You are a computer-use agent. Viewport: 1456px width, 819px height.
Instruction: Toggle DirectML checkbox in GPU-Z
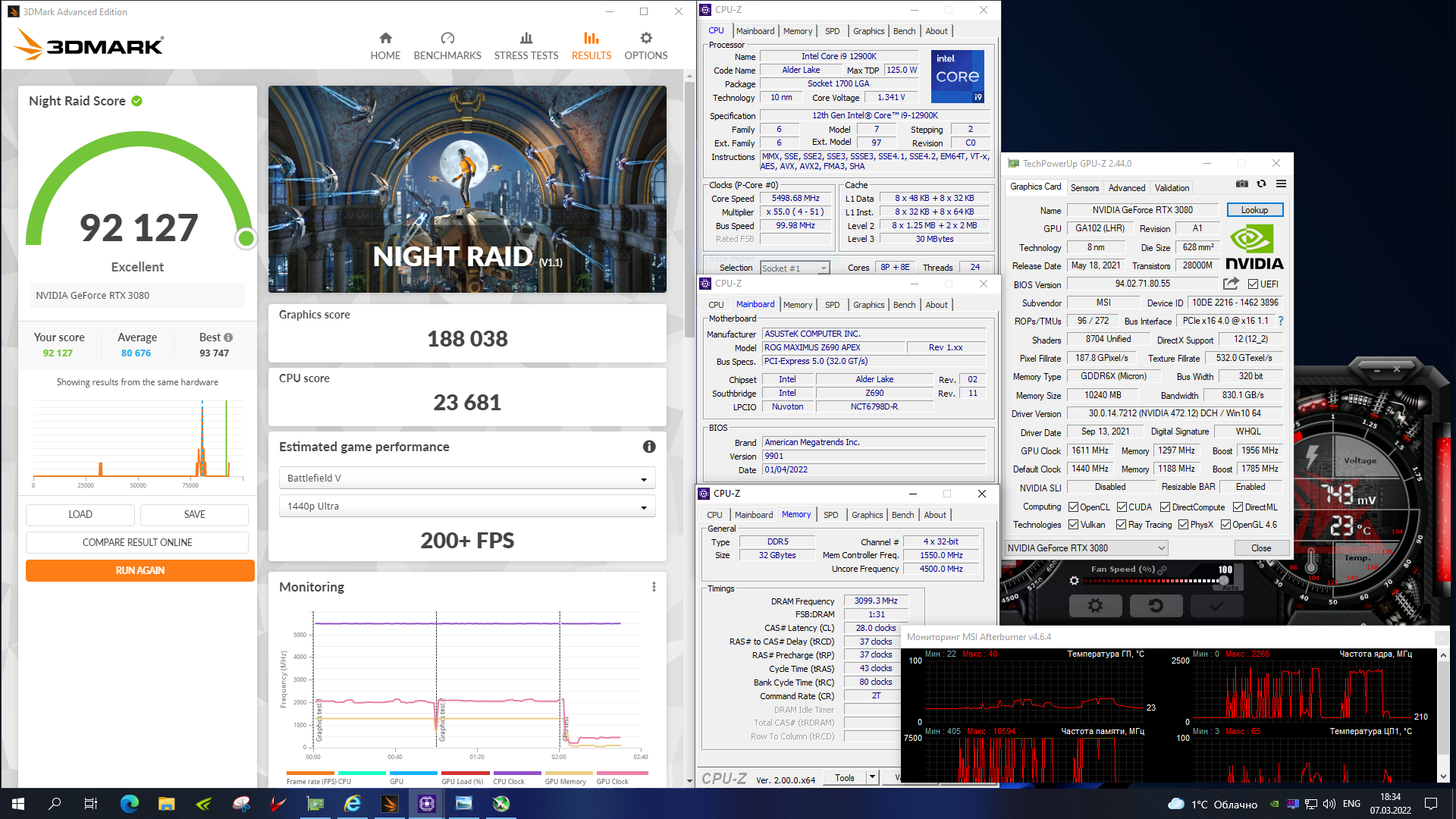click(1238, 507)
